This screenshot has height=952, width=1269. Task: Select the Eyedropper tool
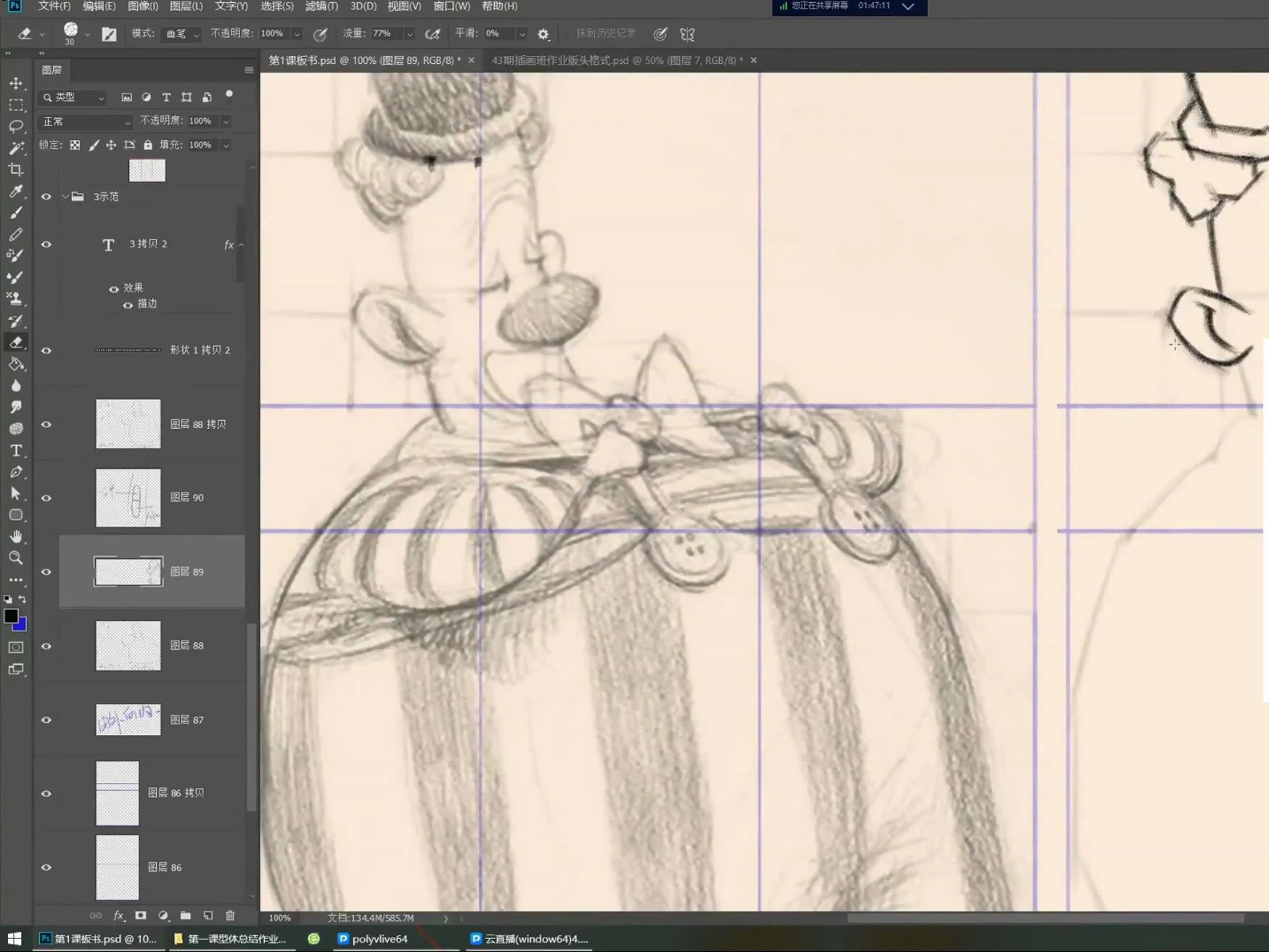16,191
